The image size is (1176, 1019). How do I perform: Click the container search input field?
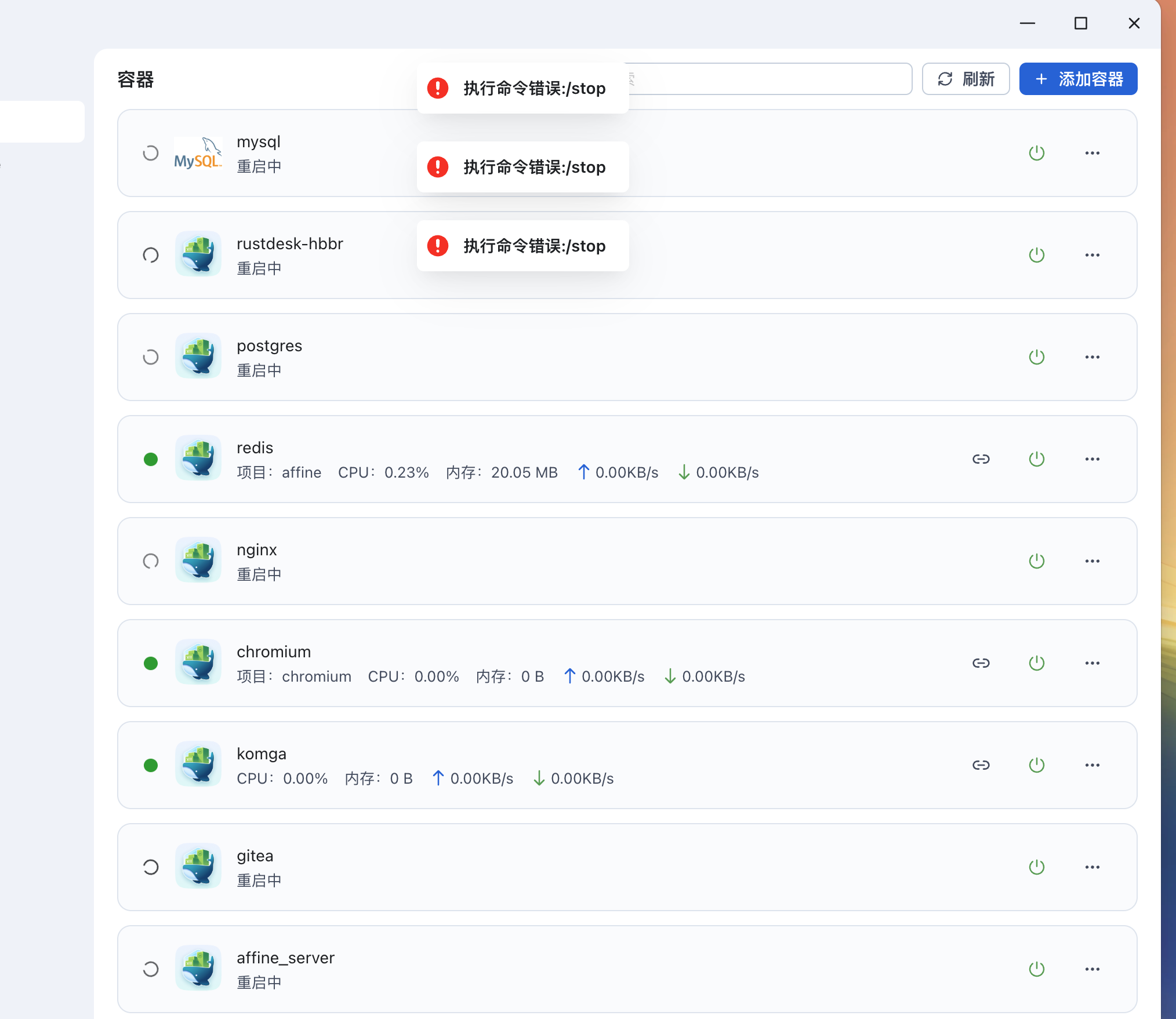coord(771,79)
